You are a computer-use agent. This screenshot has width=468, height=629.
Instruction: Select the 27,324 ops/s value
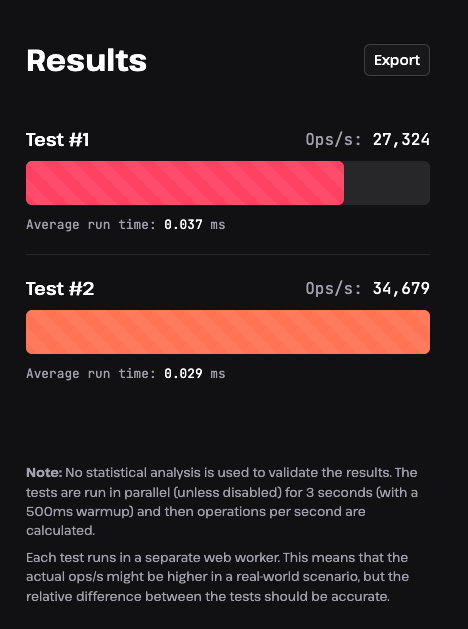[401, 140]
